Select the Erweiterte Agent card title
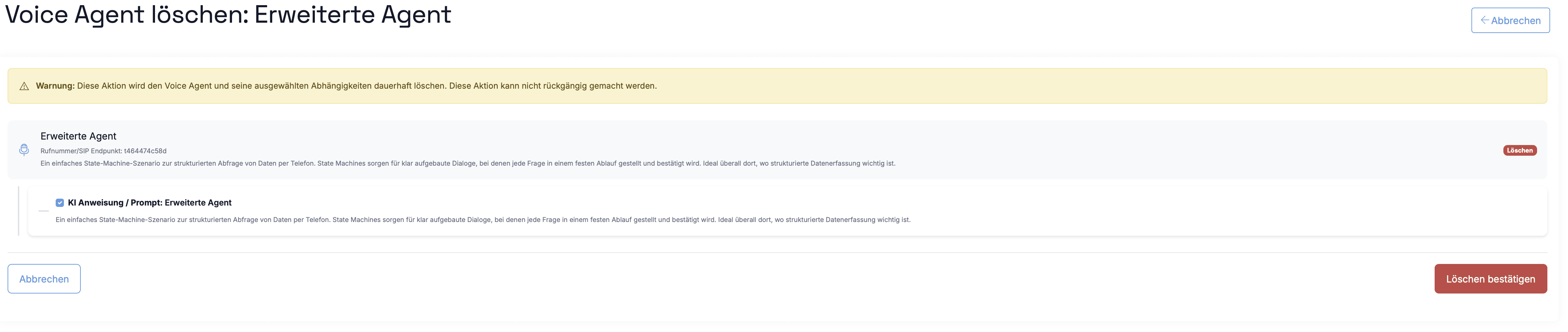This screenshot has width=1568, height=332. [78, 136]
